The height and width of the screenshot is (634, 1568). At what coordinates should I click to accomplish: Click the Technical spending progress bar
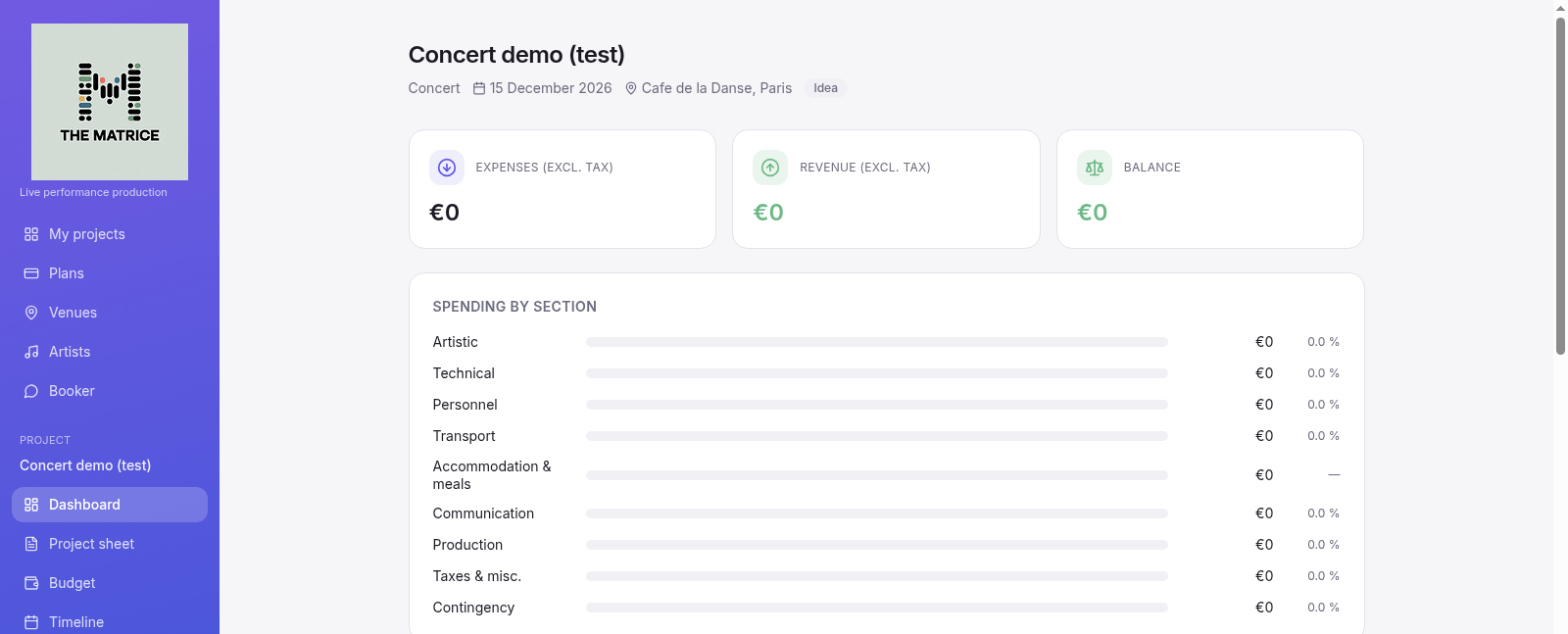(x=877, y=373)
